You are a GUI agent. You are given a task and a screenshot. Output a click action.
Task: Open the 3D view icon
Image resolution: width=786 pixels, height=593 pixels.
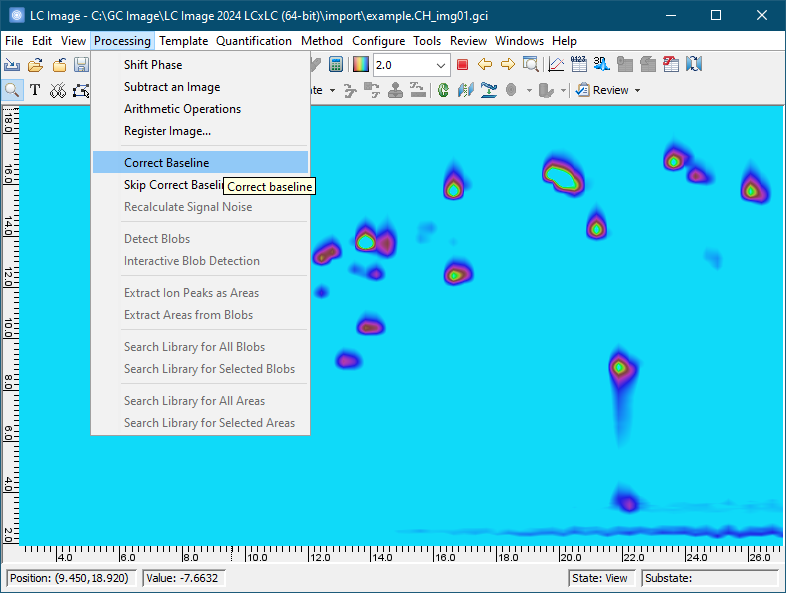[x=602, y=65]
